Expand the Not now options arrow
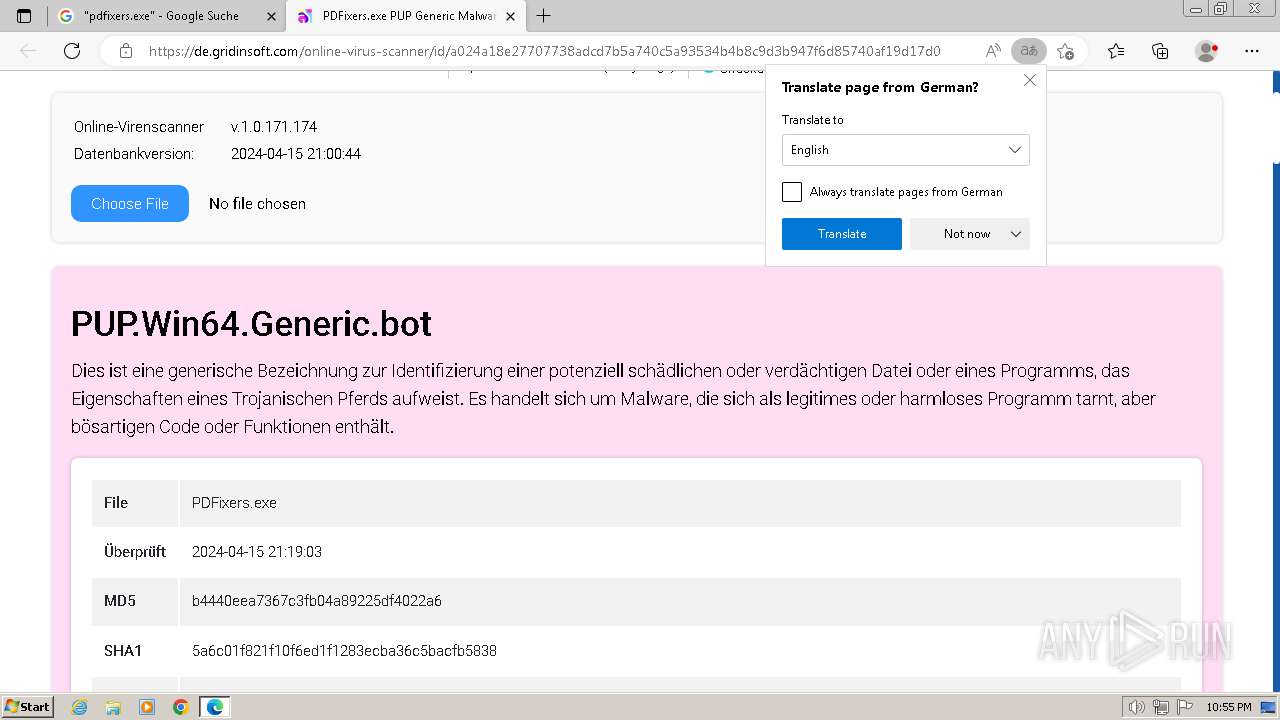 1016,234
